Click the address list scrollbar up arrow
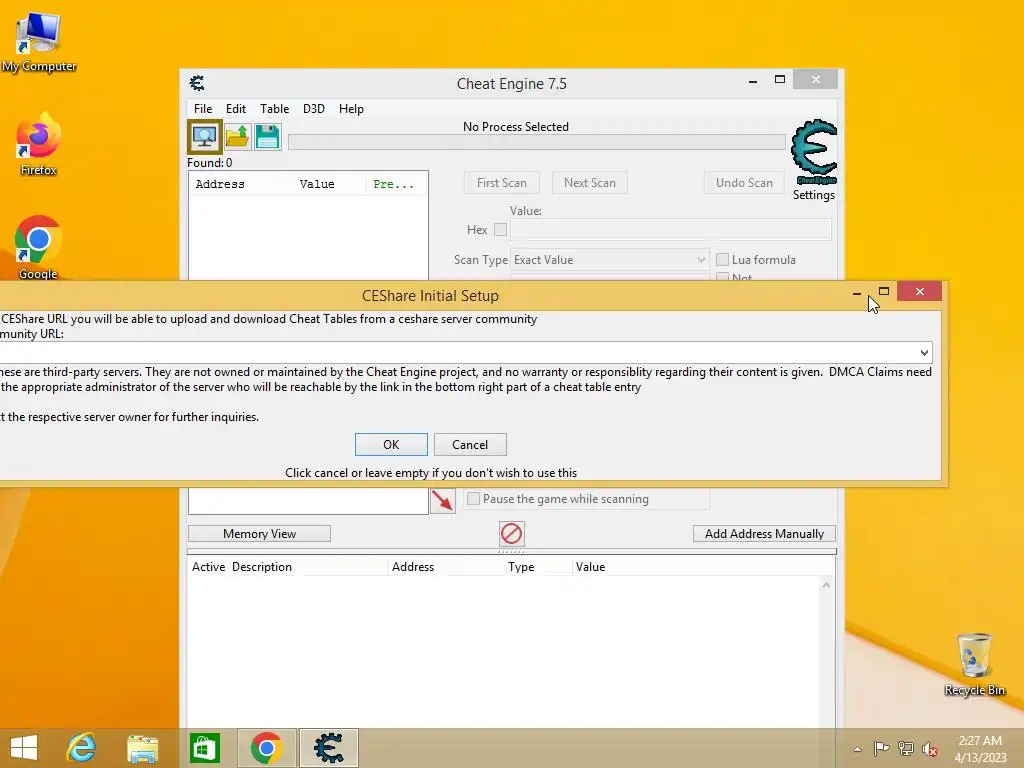Image resolution: width=1024 pixels, height=768 pixels. tap(826, 585)
